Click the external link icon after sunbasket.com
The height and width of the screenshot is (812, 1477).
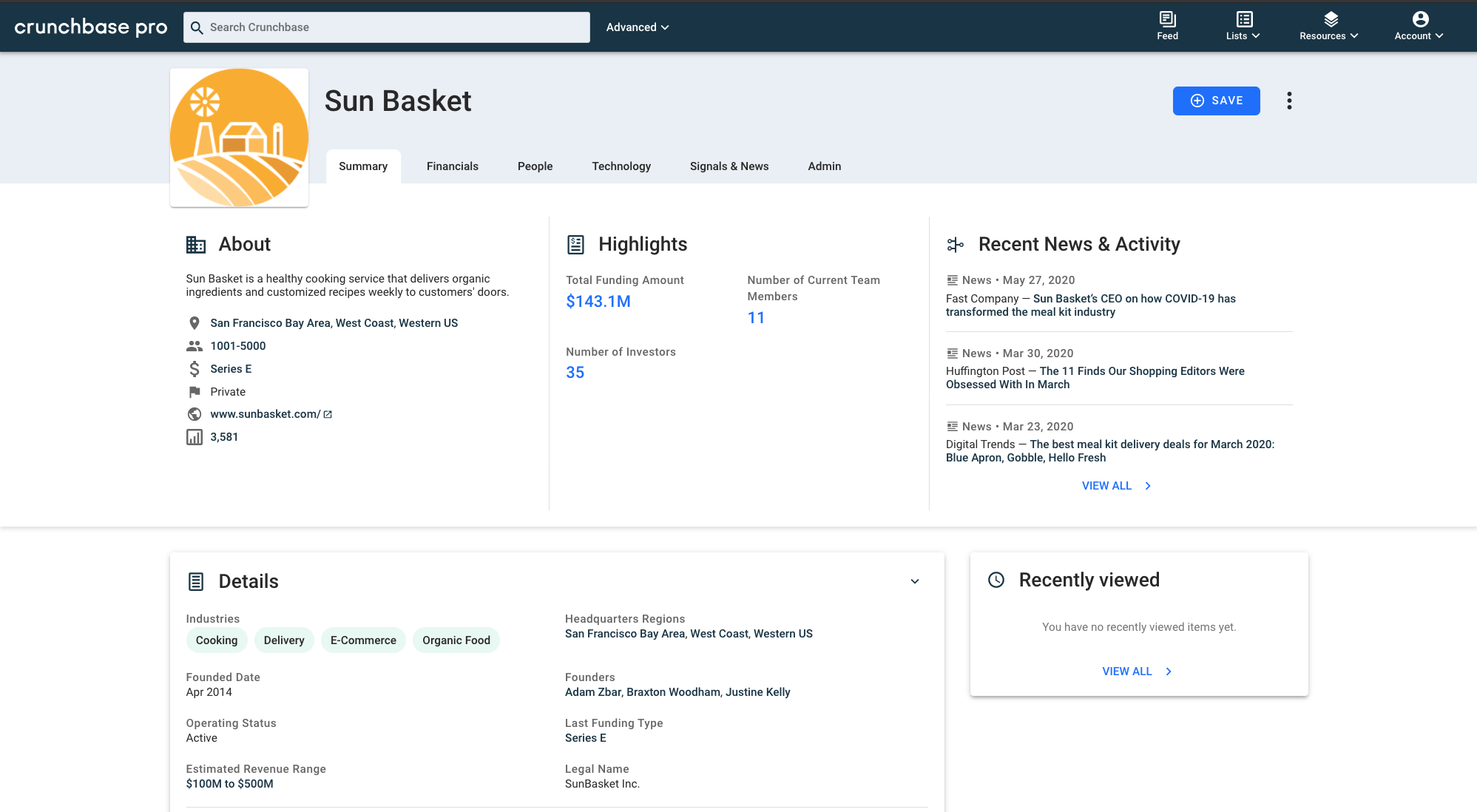tap(328, 414)
